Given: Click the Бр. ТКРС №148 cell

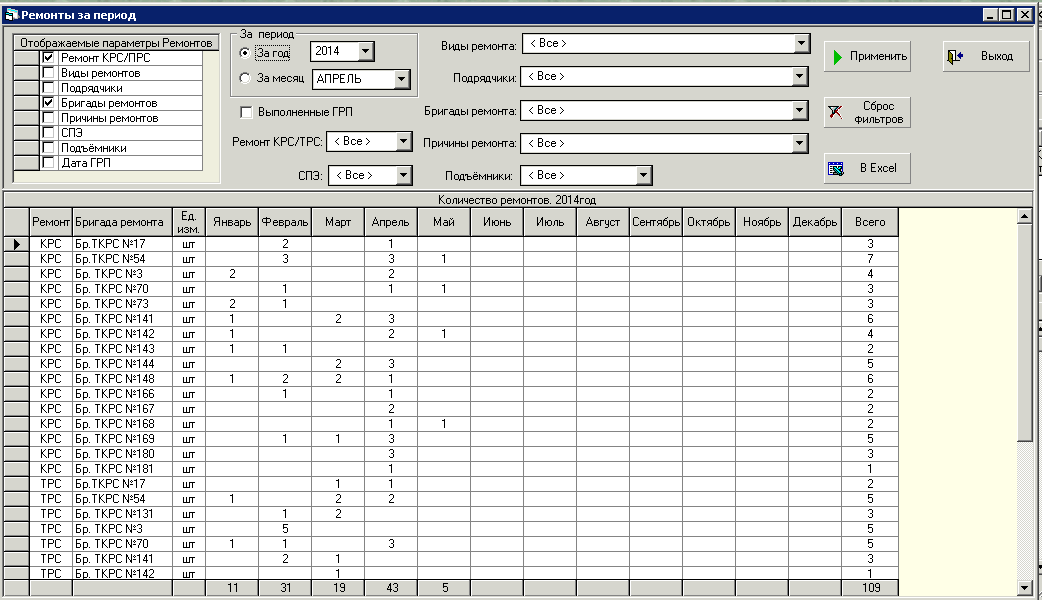Looking at the screenshot, I should click(x=122, y=379).
